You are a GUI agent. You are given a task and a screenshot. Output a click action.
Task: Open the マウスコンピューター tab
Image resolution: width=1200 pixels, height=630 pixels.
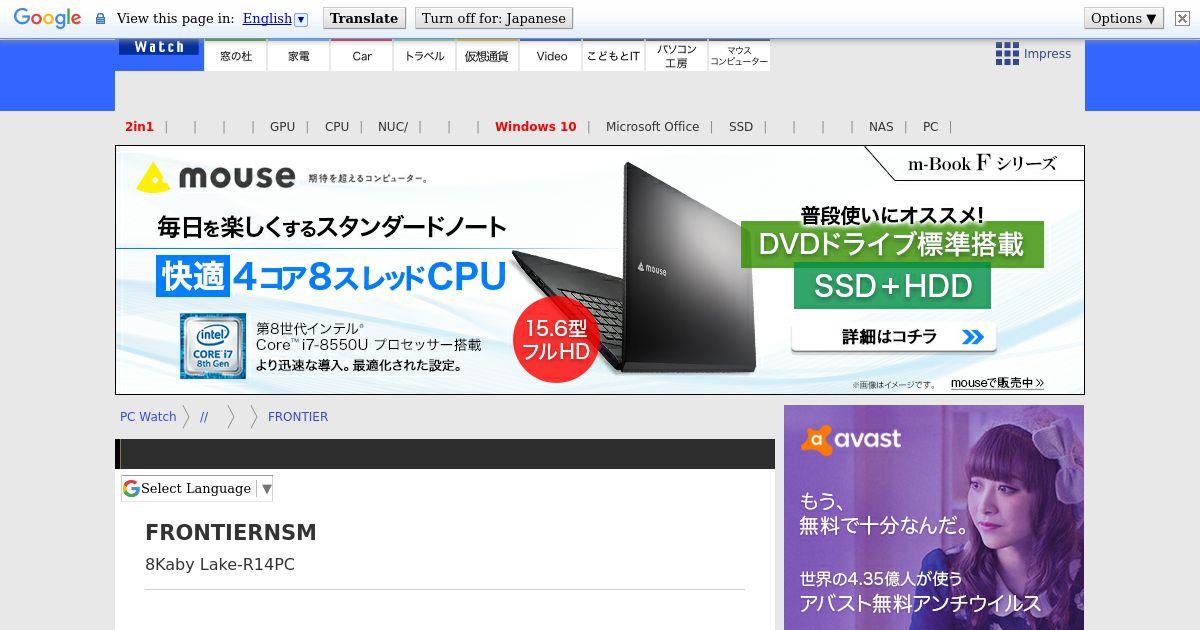(x=739, y=56)
